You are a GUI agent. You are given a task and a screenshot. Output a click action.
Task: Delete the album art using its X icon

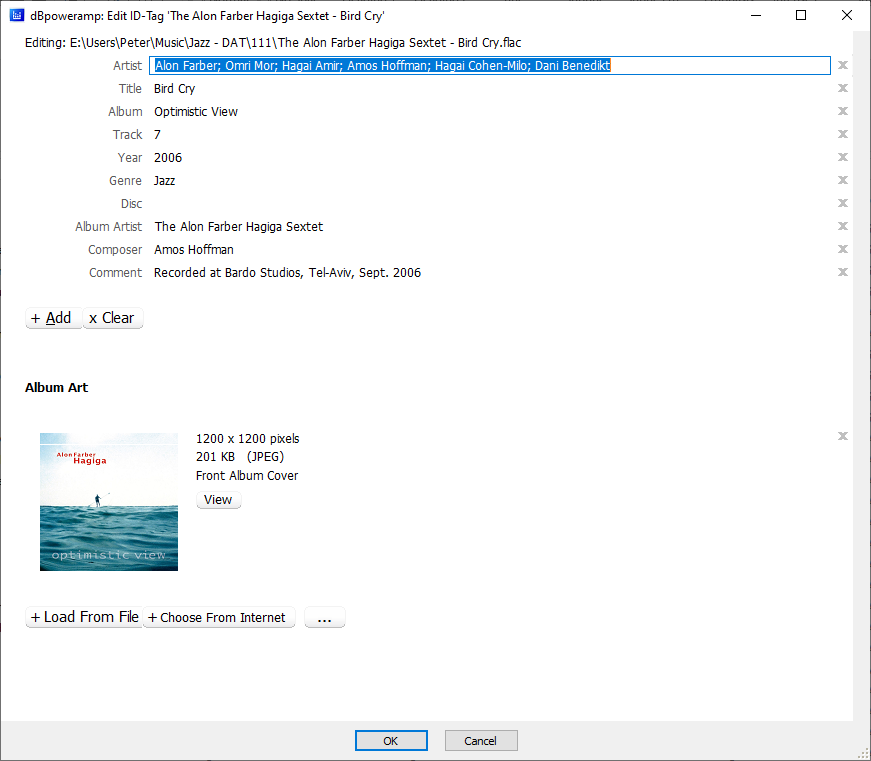tap(843, 436)
